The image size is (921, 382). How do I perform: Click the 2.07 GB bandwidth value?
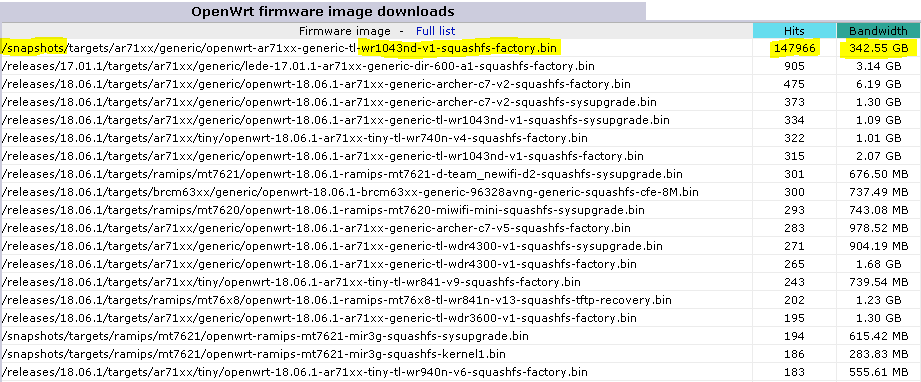[878, 156]
